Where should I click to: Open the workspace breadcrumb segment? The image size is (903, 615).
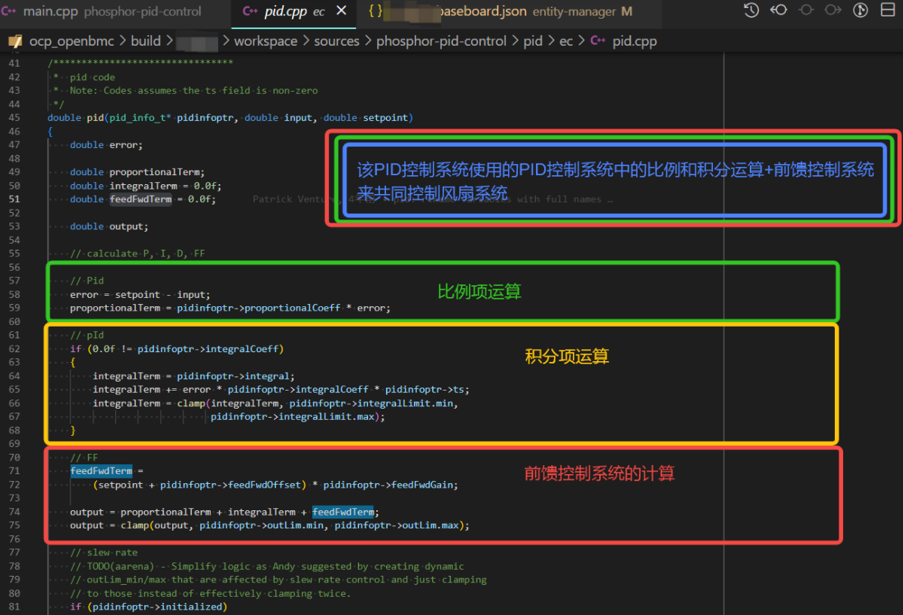[265, 41]
